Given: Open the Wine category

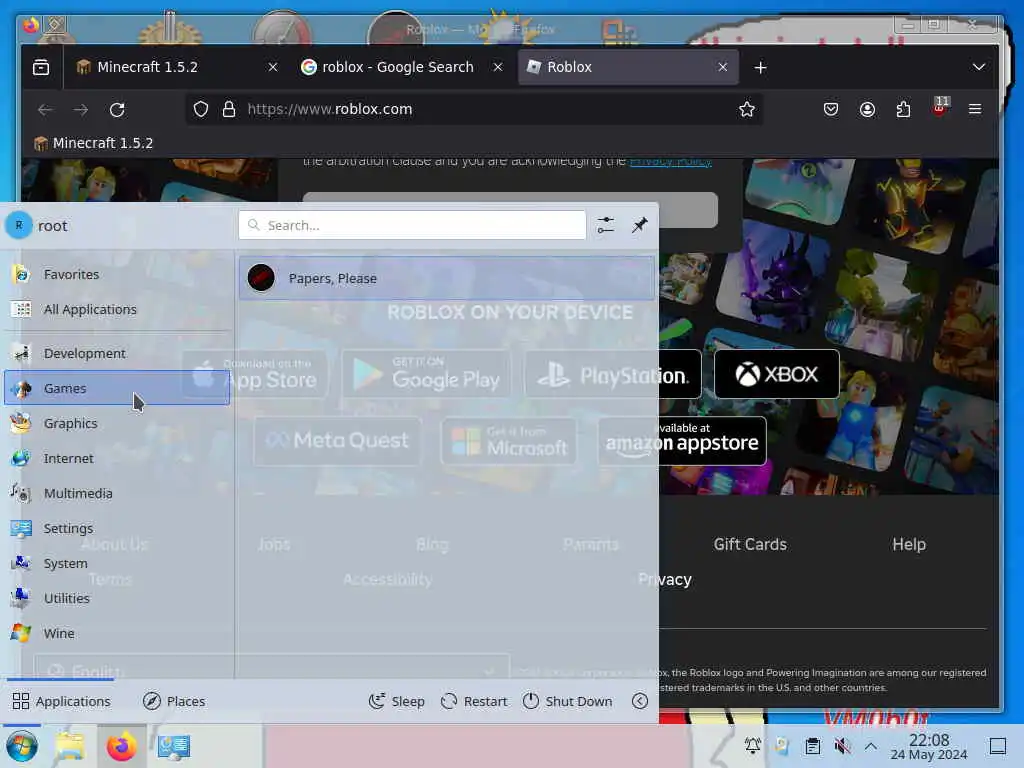Looking at the screenshot, I should (118, 633).
